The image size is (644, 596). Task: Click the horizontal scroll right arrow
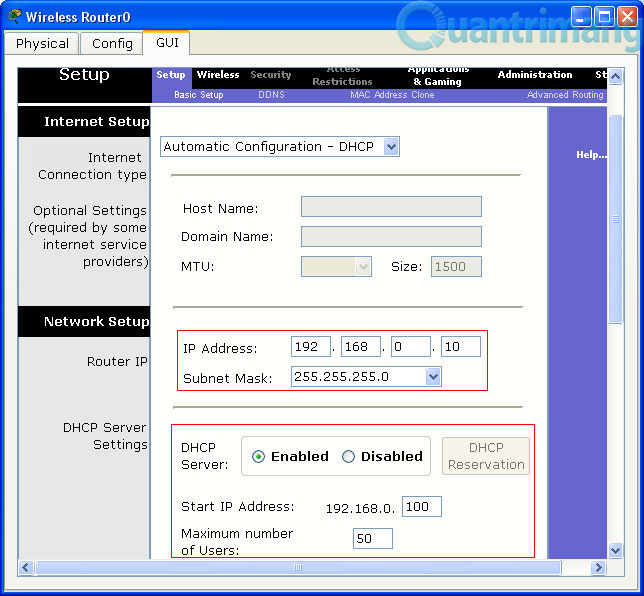[x=598, y=568]
